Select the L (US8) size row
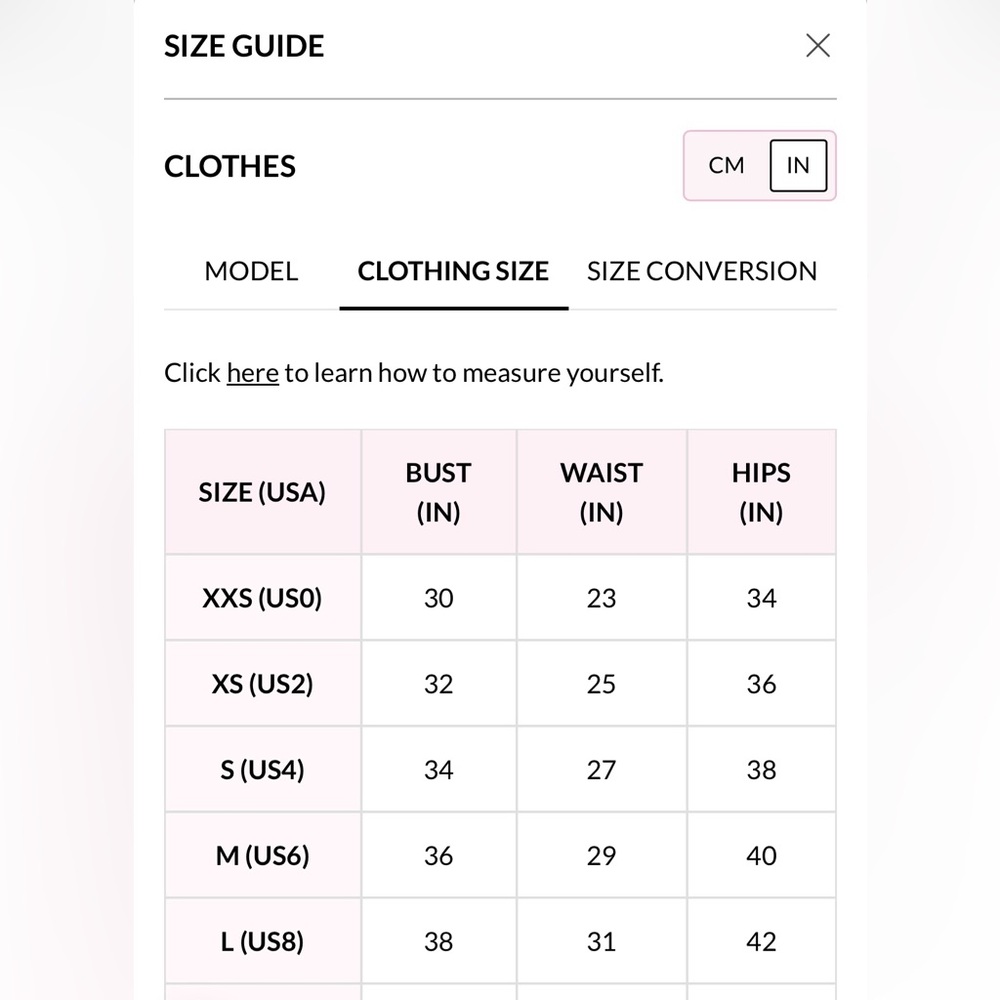The image size is (1000, 1000). 500,941
